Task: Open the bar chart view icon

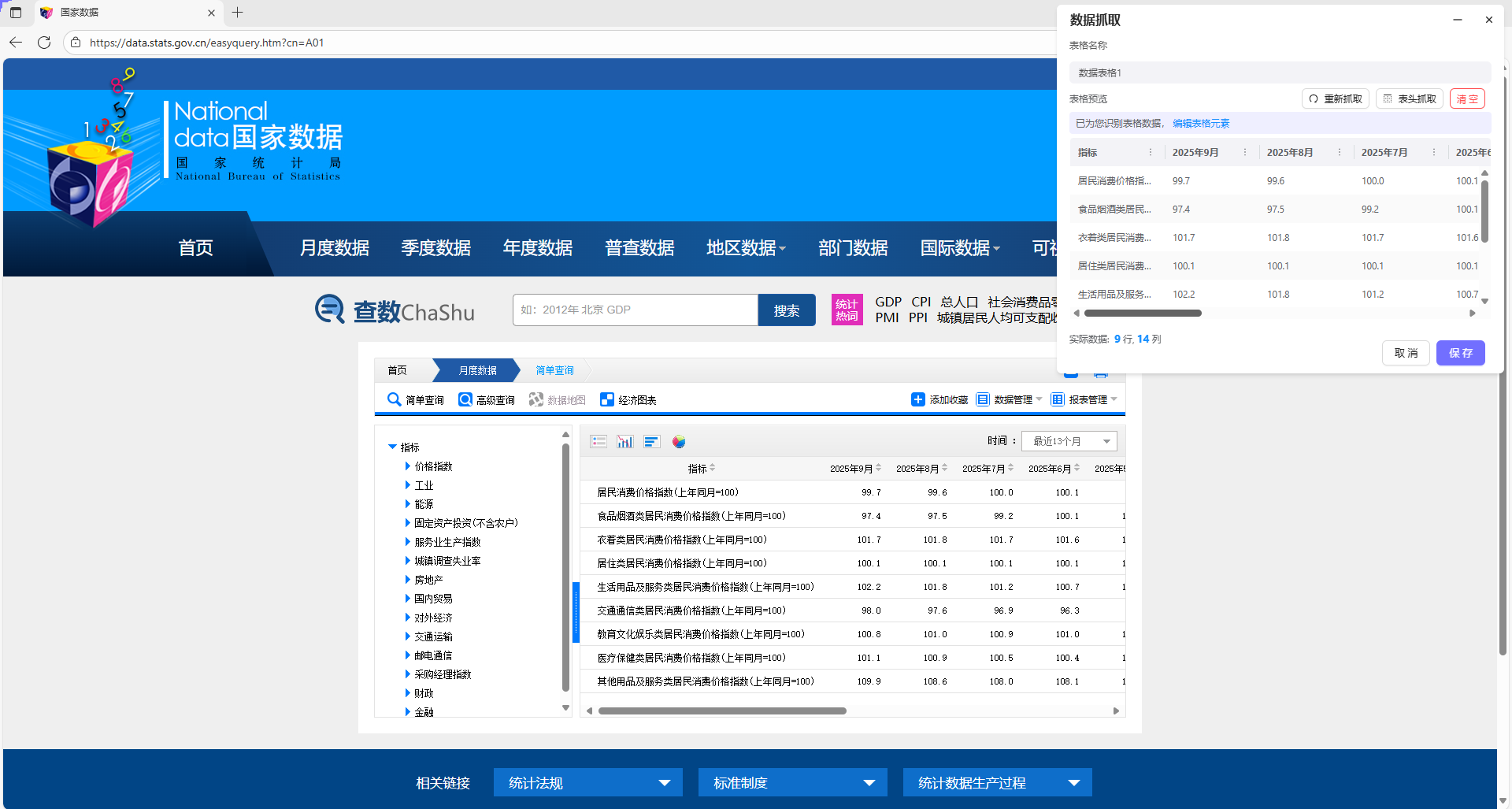Action: click(651, 441)
